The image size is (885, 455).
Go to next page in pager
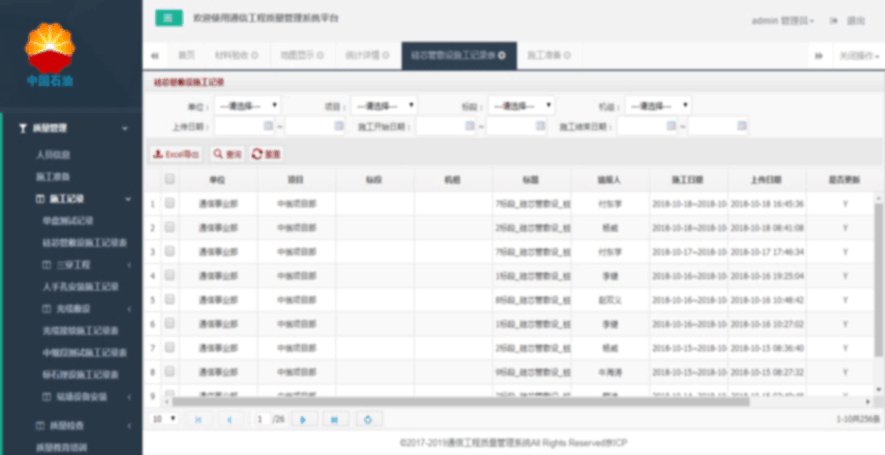point(304,419)
